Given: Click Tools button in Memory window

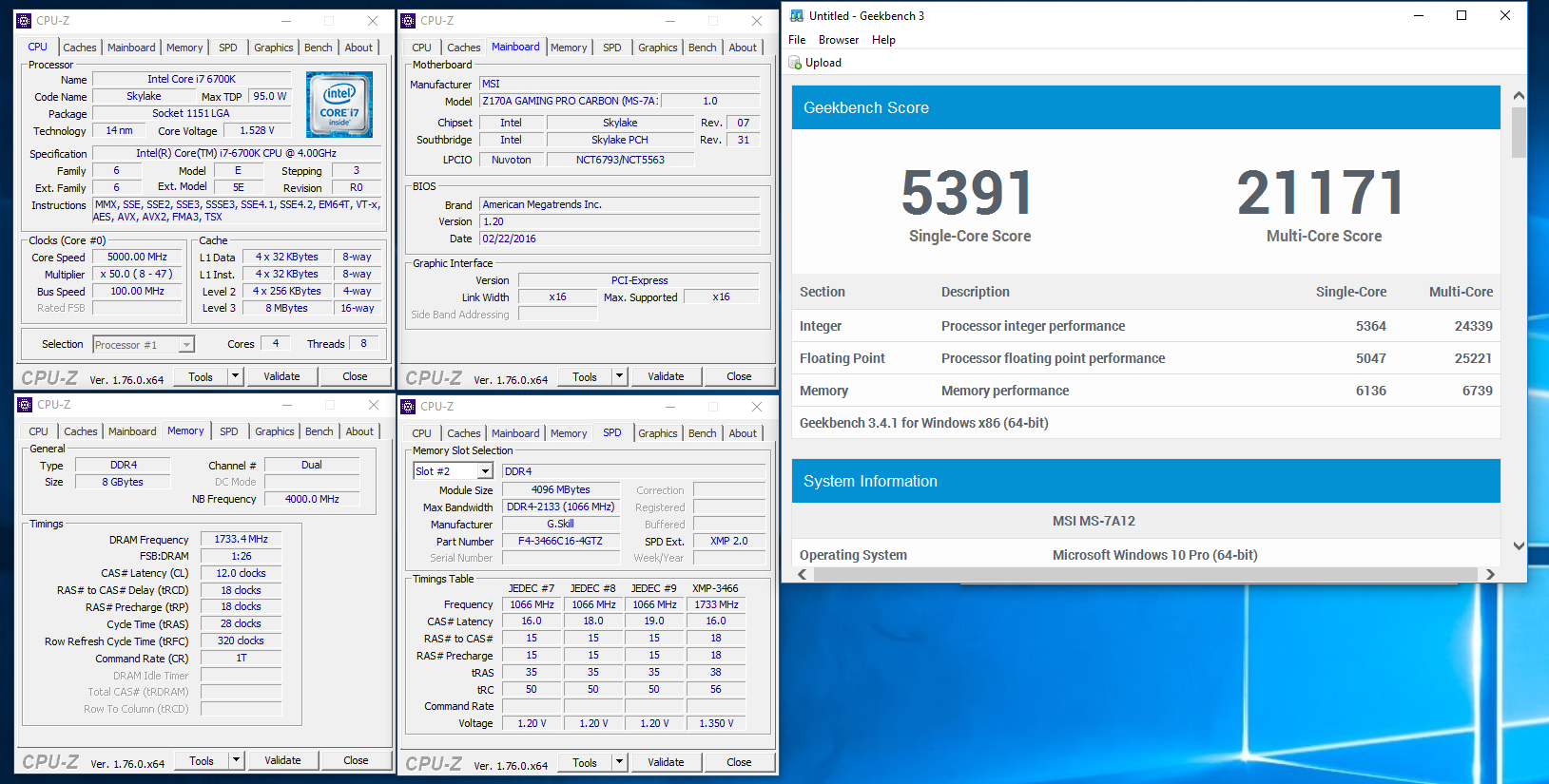Looking at the screenshot, I should (202, 760).
